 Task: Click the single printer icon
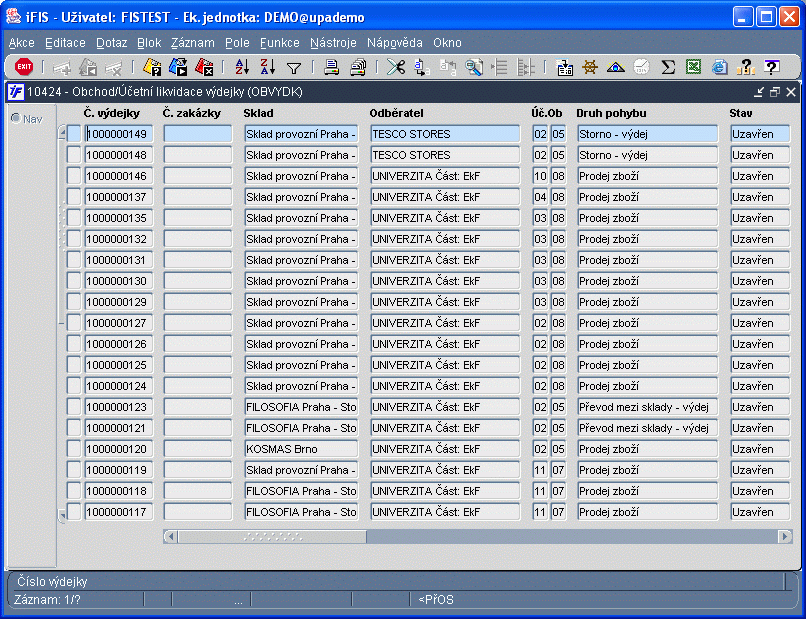[332, 67]
